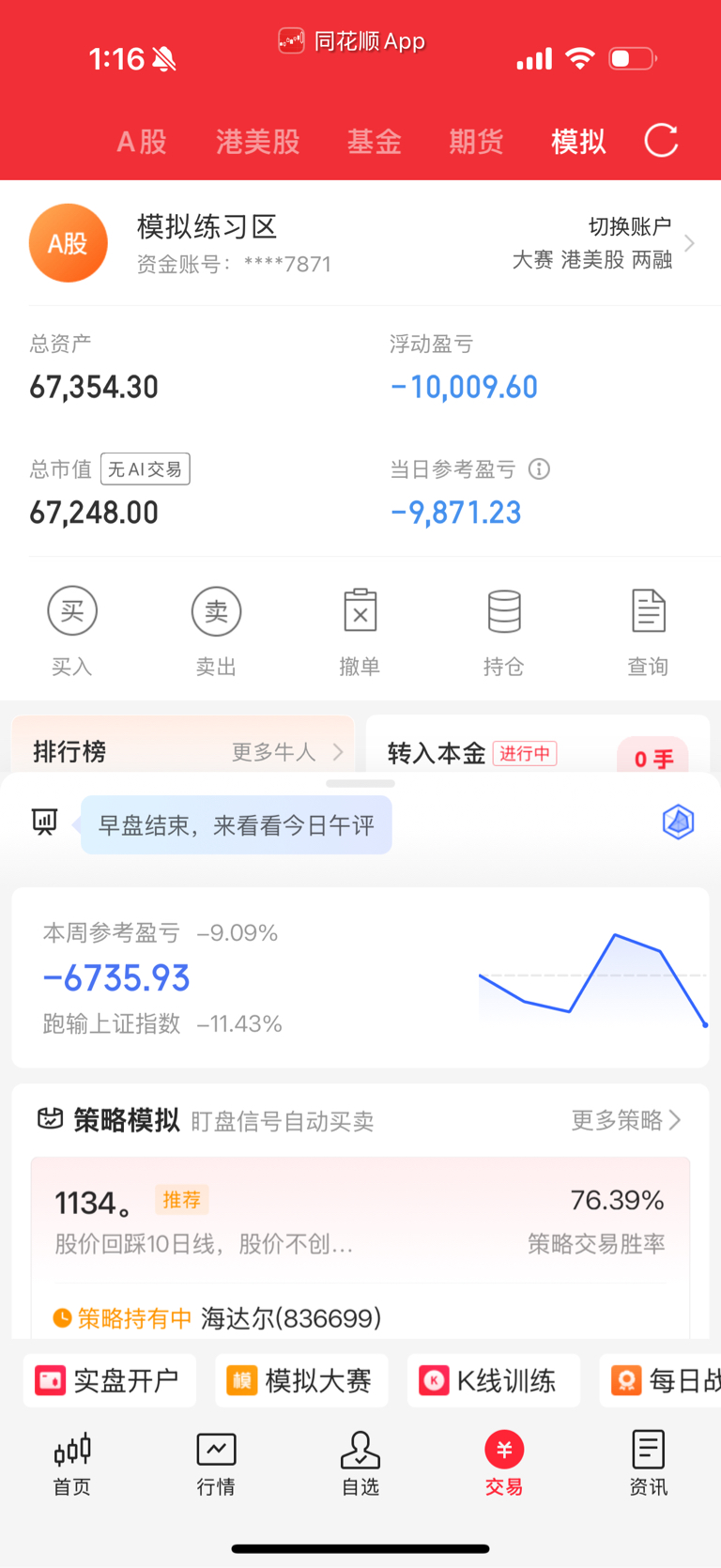Tap the 资金账号 ****7871 text

click(234, 264)
